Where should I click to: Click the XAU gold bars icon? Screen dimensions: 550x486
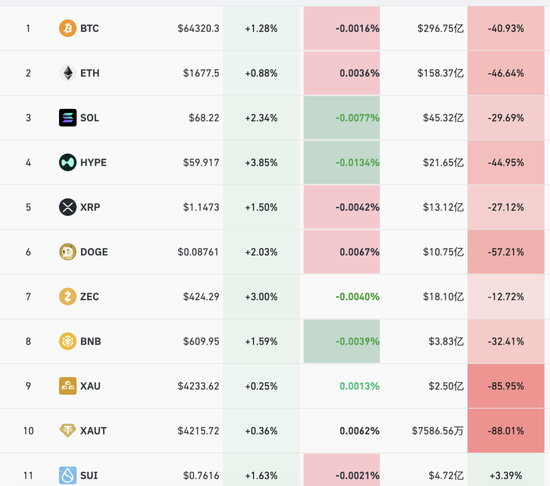pos(68,386)
